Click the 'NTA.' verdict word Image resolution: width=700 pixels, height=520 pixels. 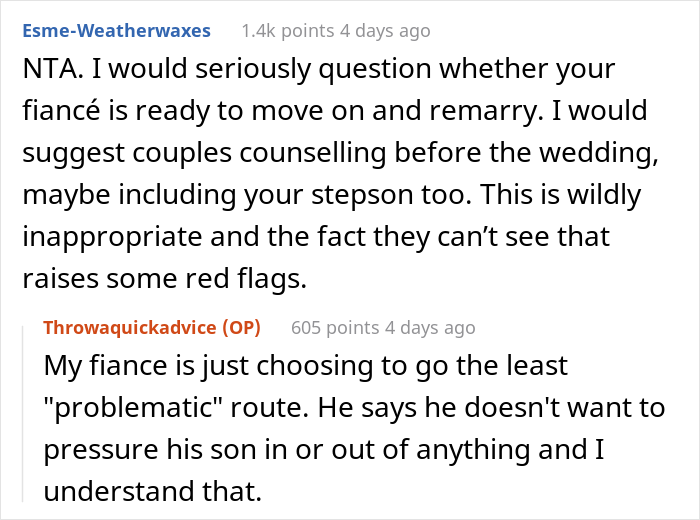click(53, 69)
